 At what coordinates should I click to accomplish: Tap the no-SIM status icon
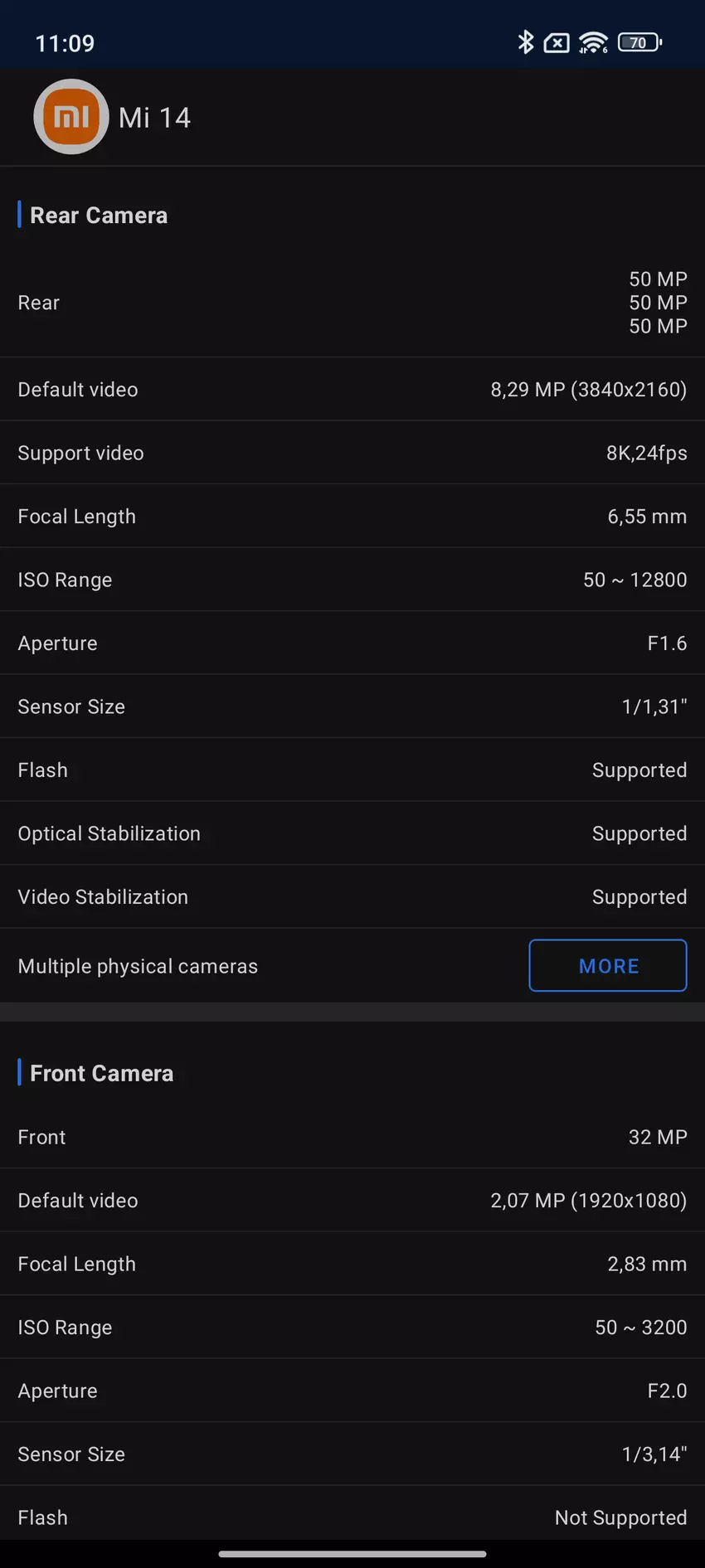click(557, 42)
